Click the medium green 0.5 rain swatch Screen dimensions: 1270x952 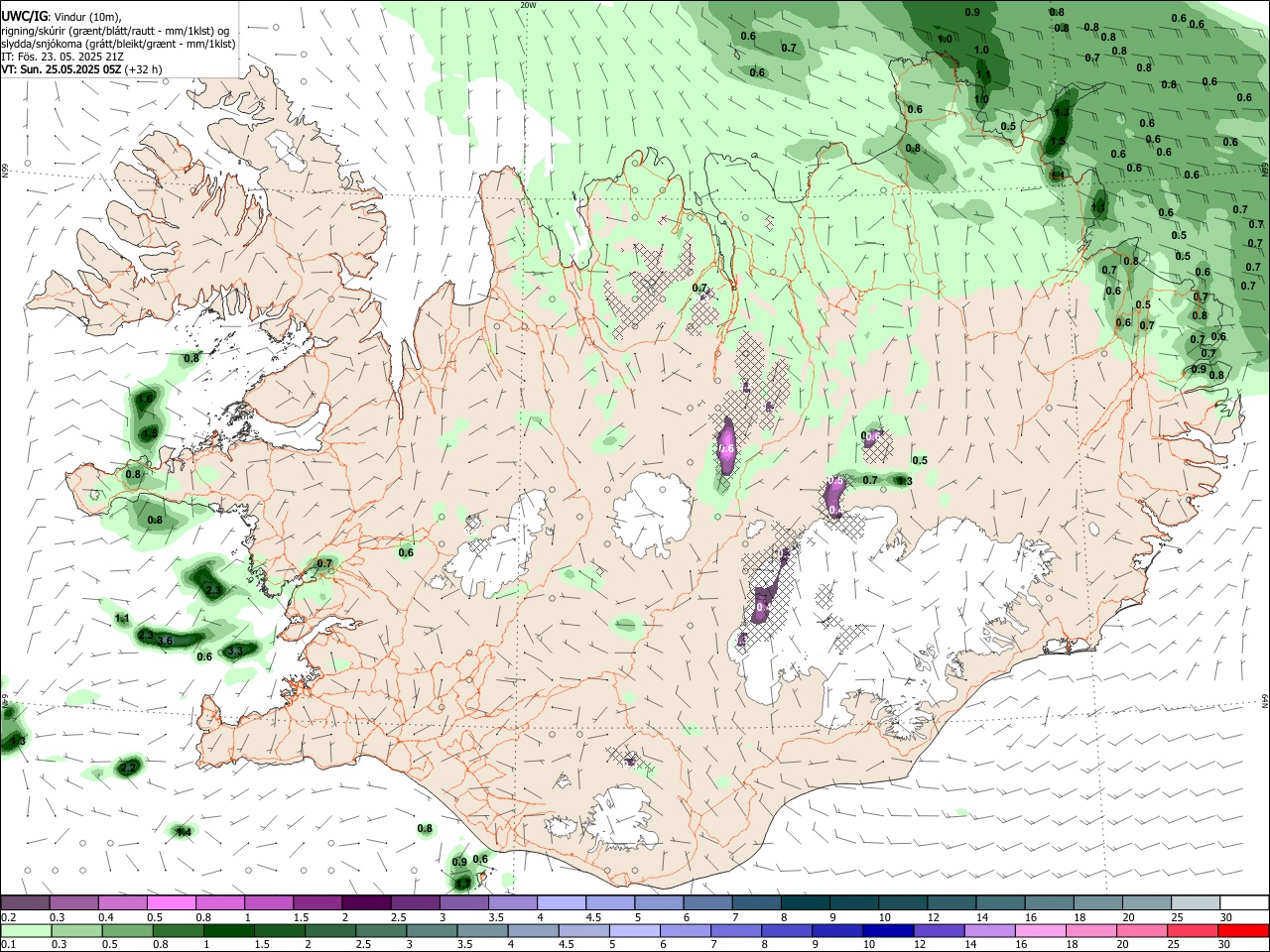coord(127,930)
